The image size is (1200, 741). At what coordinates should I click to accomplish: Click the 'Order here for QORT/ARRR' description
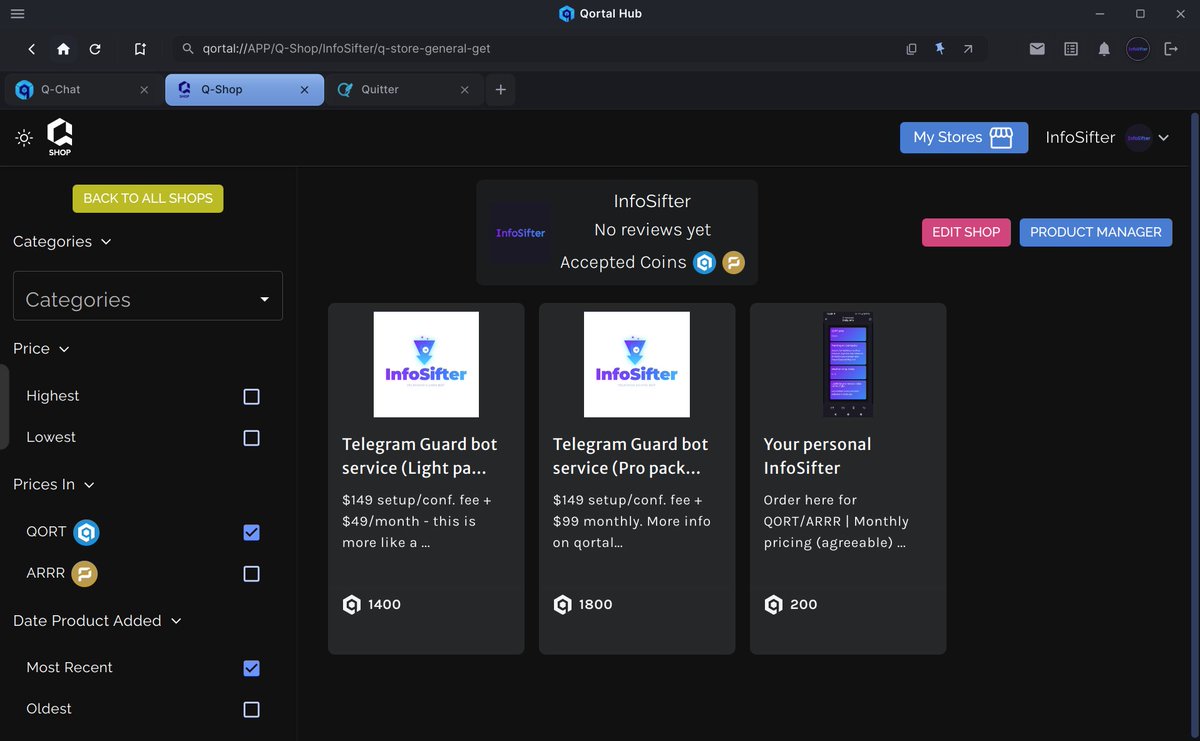[836, 521]
